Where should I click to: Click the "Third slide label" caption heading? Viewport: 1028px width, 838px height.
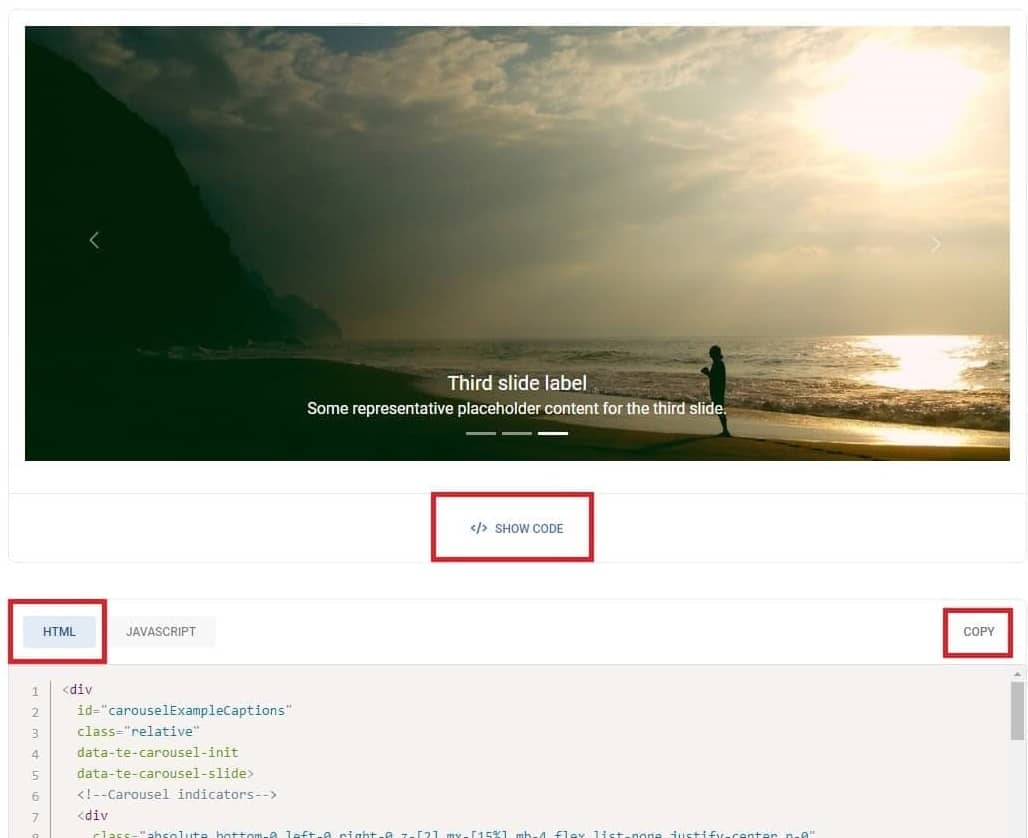coord(517,383)
